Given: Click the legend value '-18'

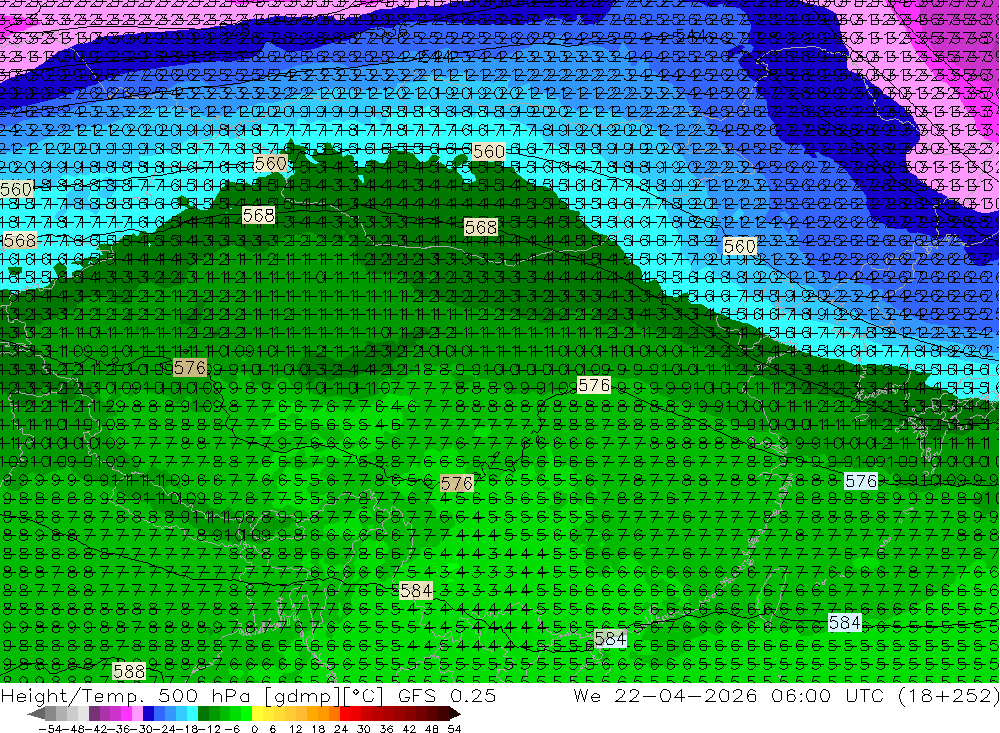Looking at the screenshot, I should click(x=187, y=729).
